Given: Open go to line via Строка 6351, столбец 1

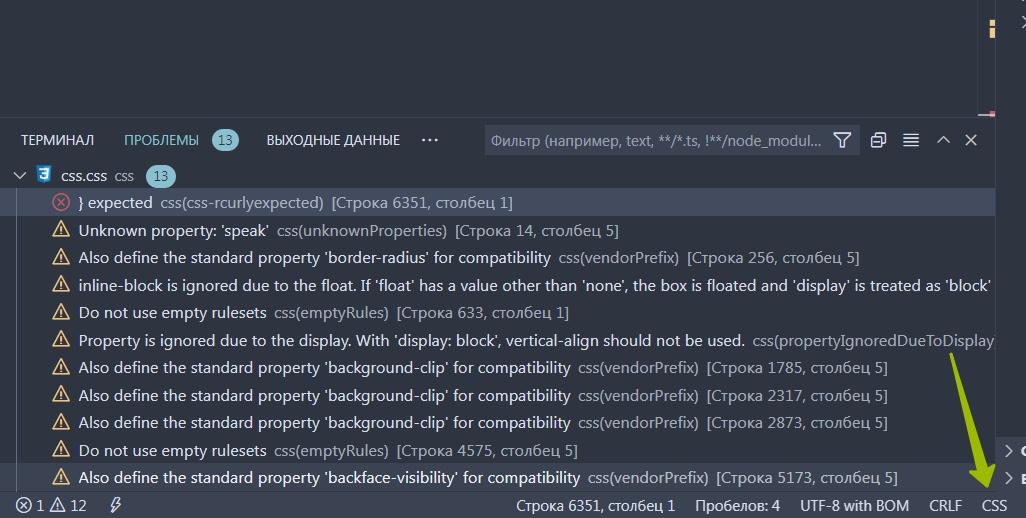Looking at the screenshot, I should coord(595,506).
